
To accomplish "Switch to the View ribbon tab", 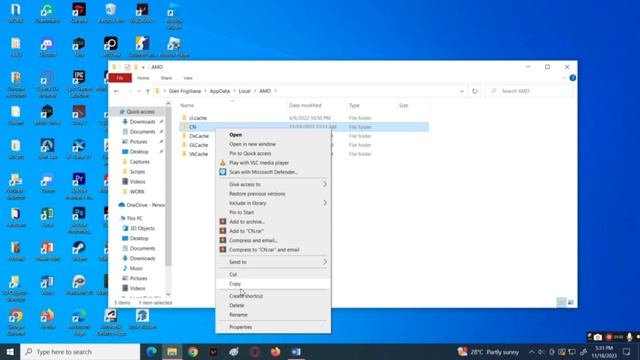I will [x=188, y=78].
